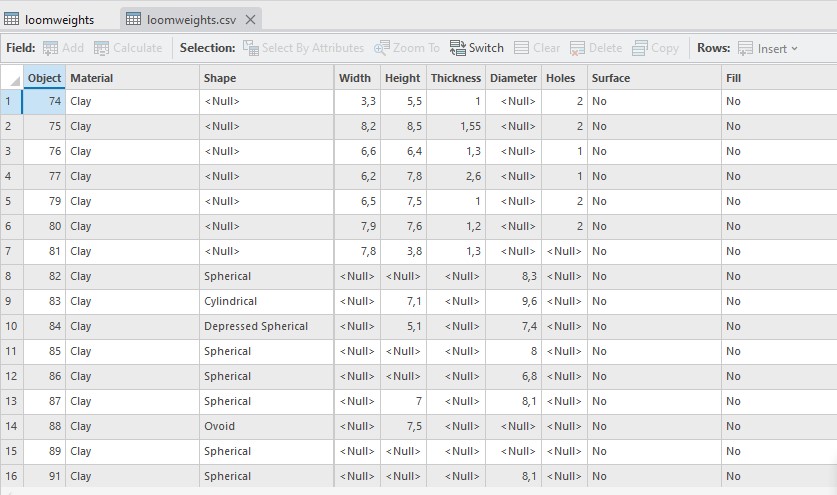Click the Add field icon

[51, 48]
